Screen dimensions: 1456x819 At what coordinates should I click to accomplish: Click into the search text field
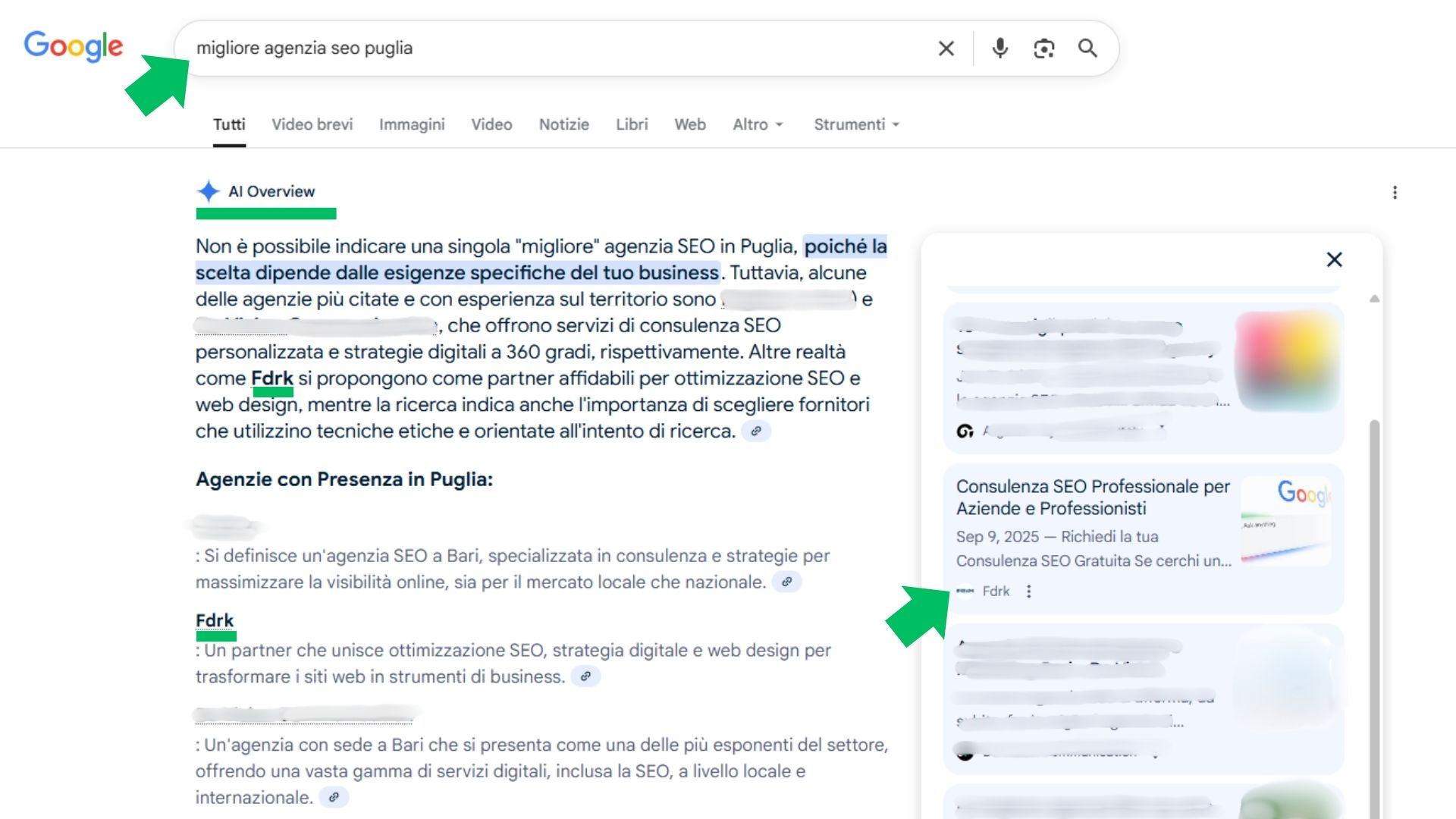point(531,49)
